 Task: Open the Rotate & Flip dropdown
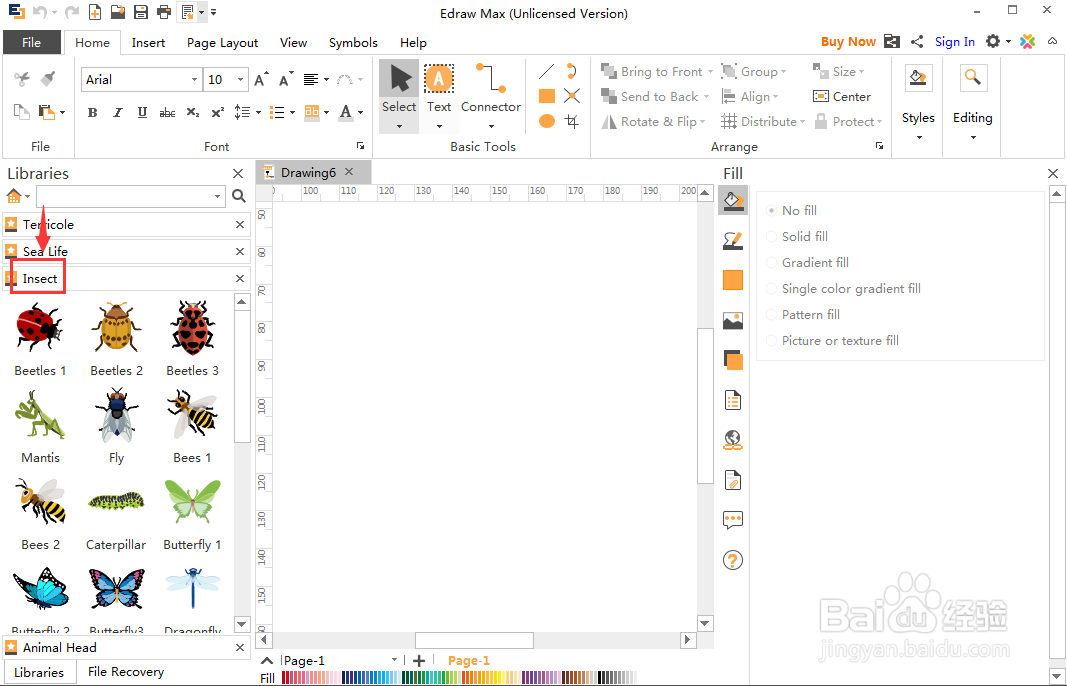pyautogui.click(x=703, y=122)
